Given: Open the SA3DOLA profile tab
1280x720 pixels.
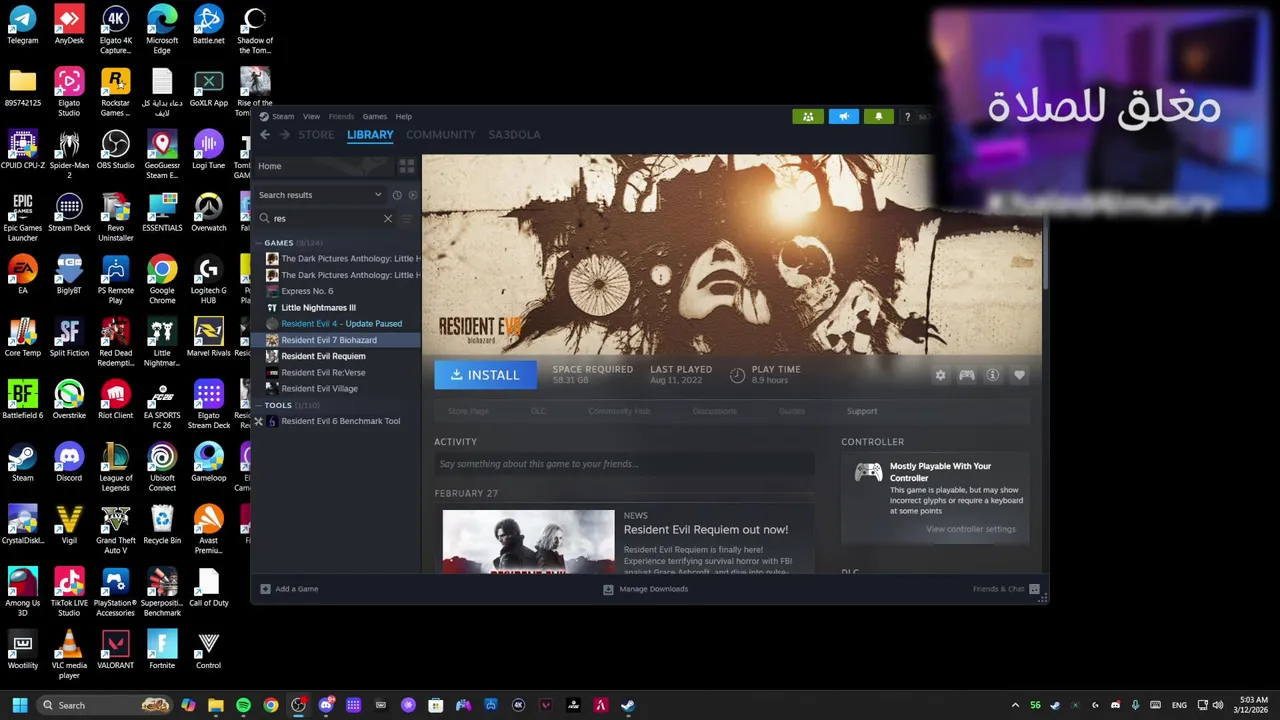Looking at the screenshot, I should point(514,135).
